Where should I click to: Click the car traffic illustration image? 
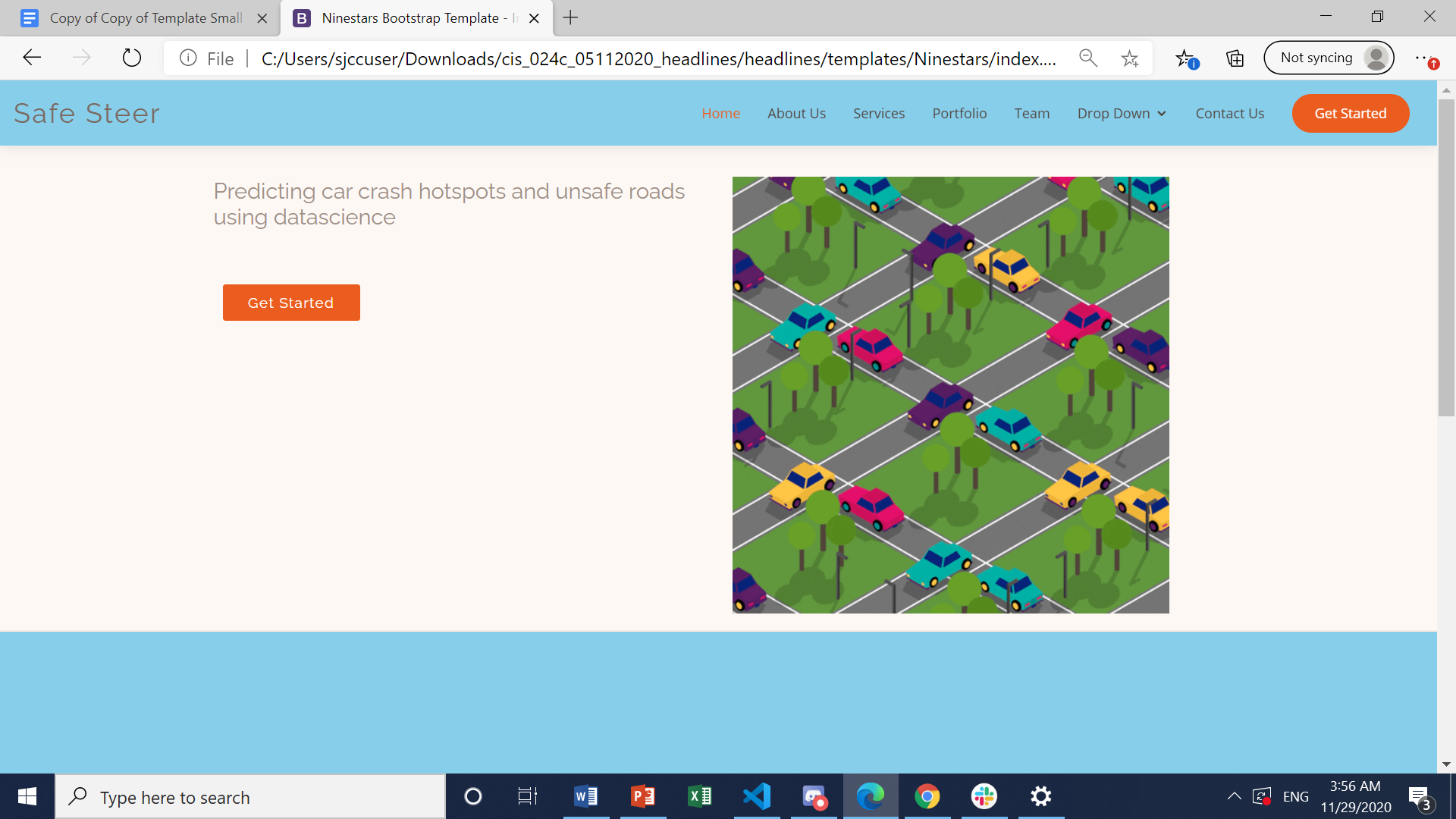[x=950, y=395]
